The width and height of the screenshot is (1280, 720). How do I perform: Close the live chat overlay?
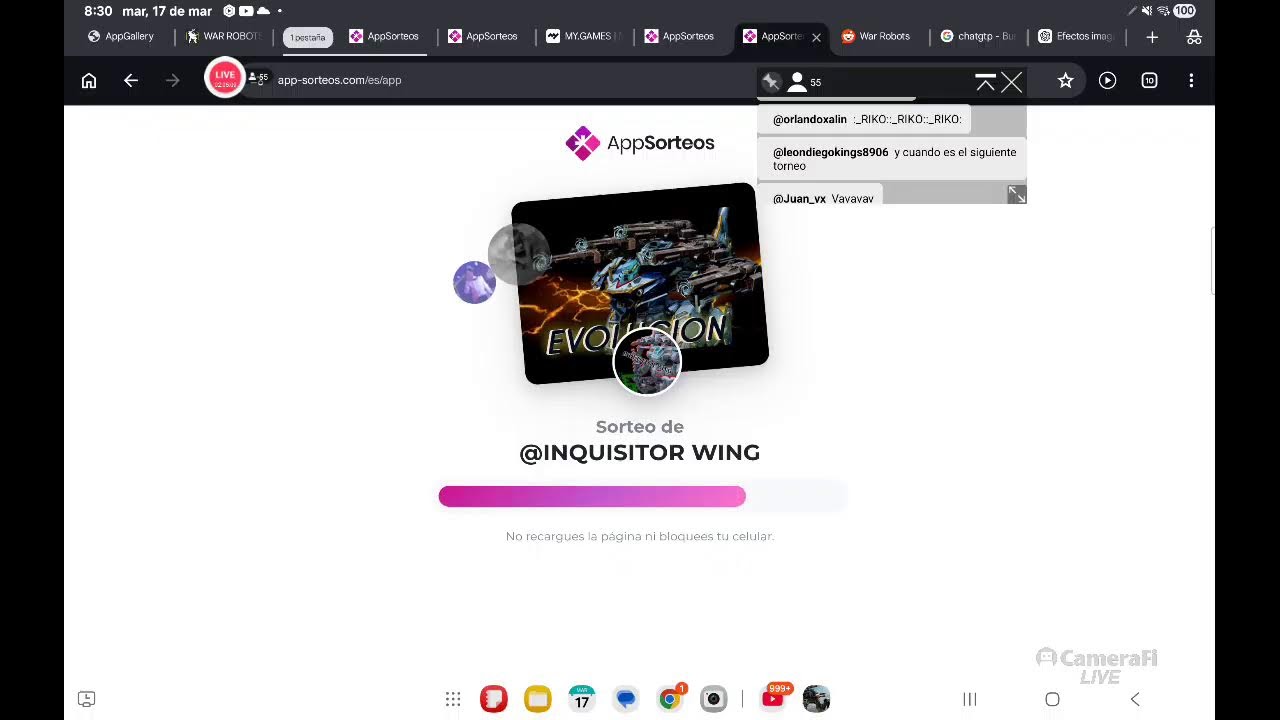pos(1012,82)
